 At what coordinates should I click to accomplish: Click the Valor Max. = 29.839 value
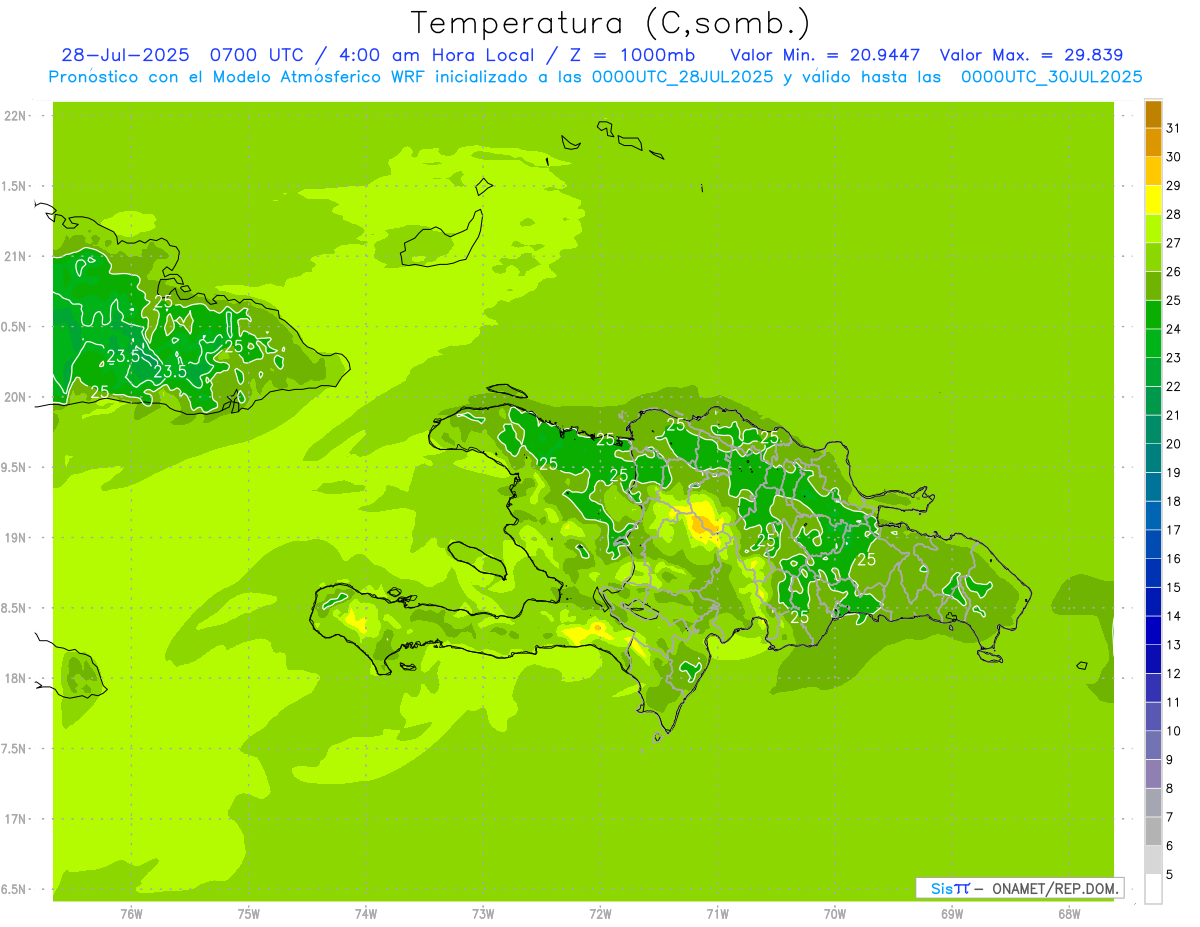[x=1031, y=55]
